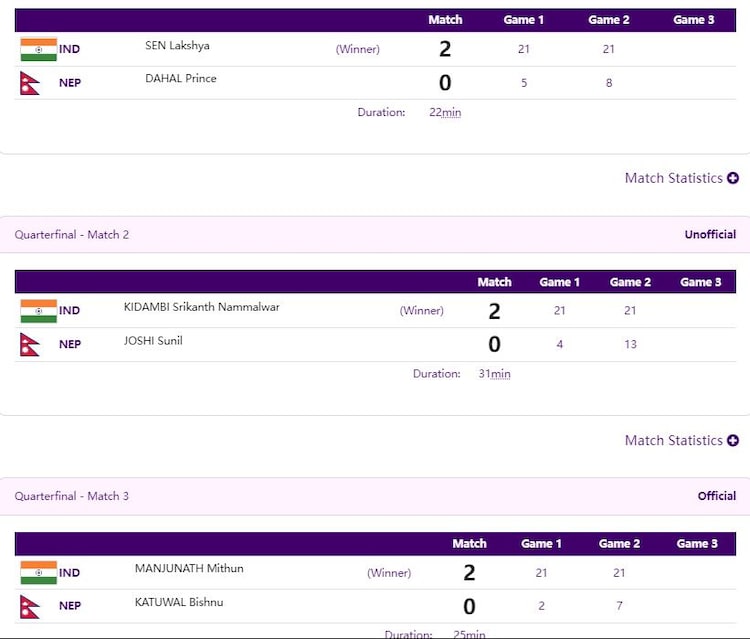This screenshot has width=750, height=639.
Task: Open MANJUNATH Mithun player entry
Action: 189,569
